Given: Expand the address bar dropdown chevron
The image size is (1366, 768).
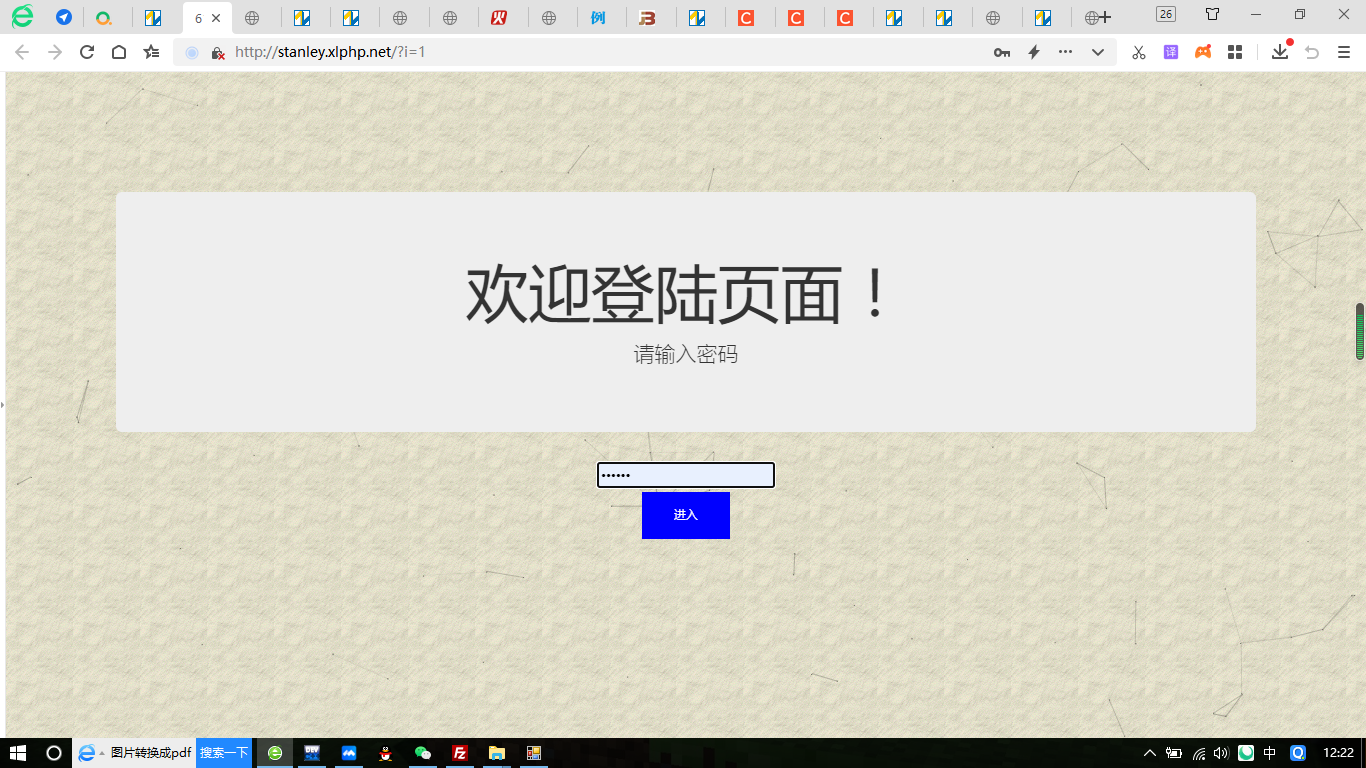Looking at the screenshot, I should pos(1098,52).
